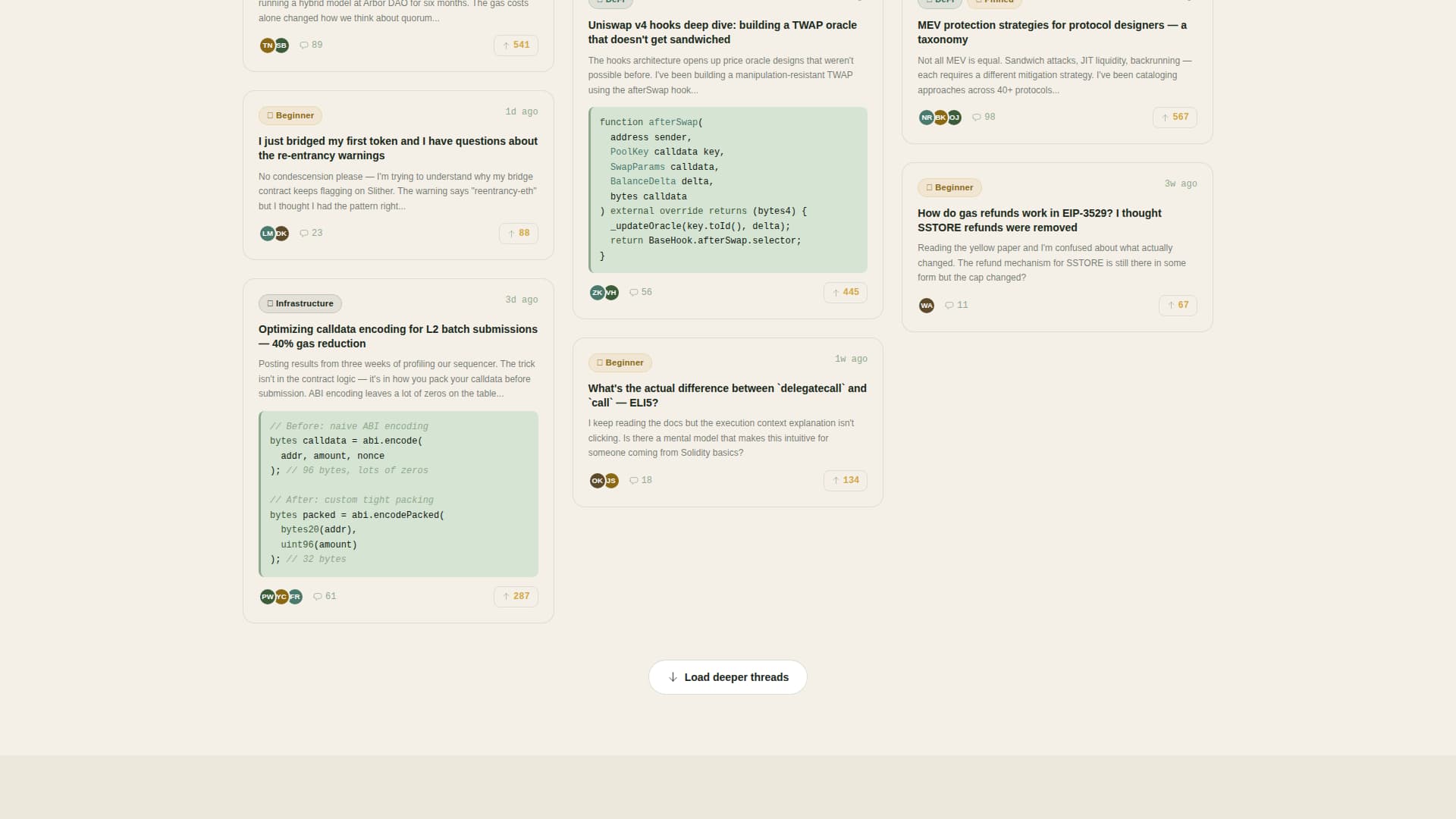Open OK's avatar on the delegatecall thread
The height and width of the screenshot is (819, 1456).
click(x=597, y=480)
